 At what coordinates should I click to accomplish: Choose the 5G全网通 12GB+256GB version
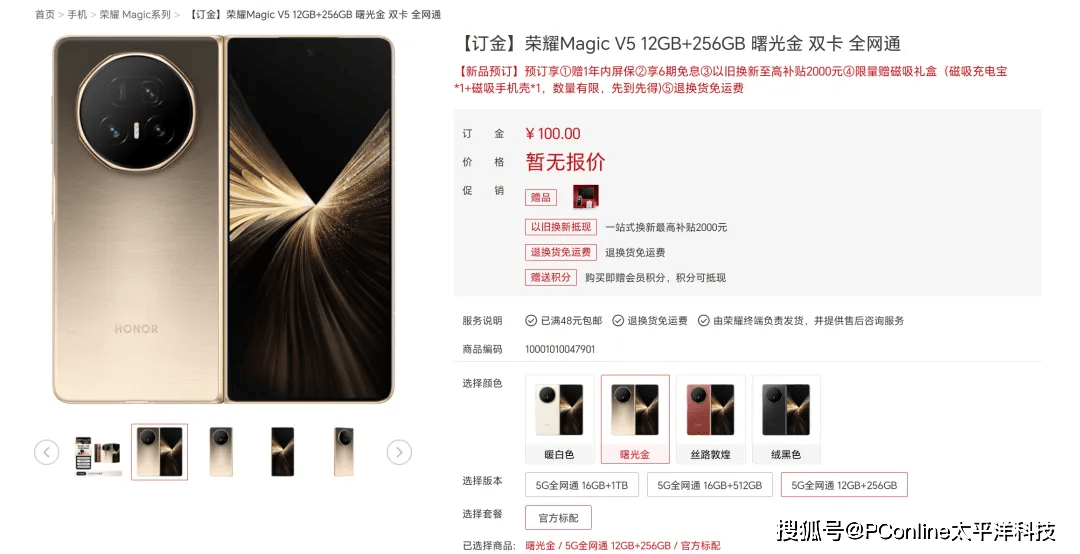pos(844,485)
